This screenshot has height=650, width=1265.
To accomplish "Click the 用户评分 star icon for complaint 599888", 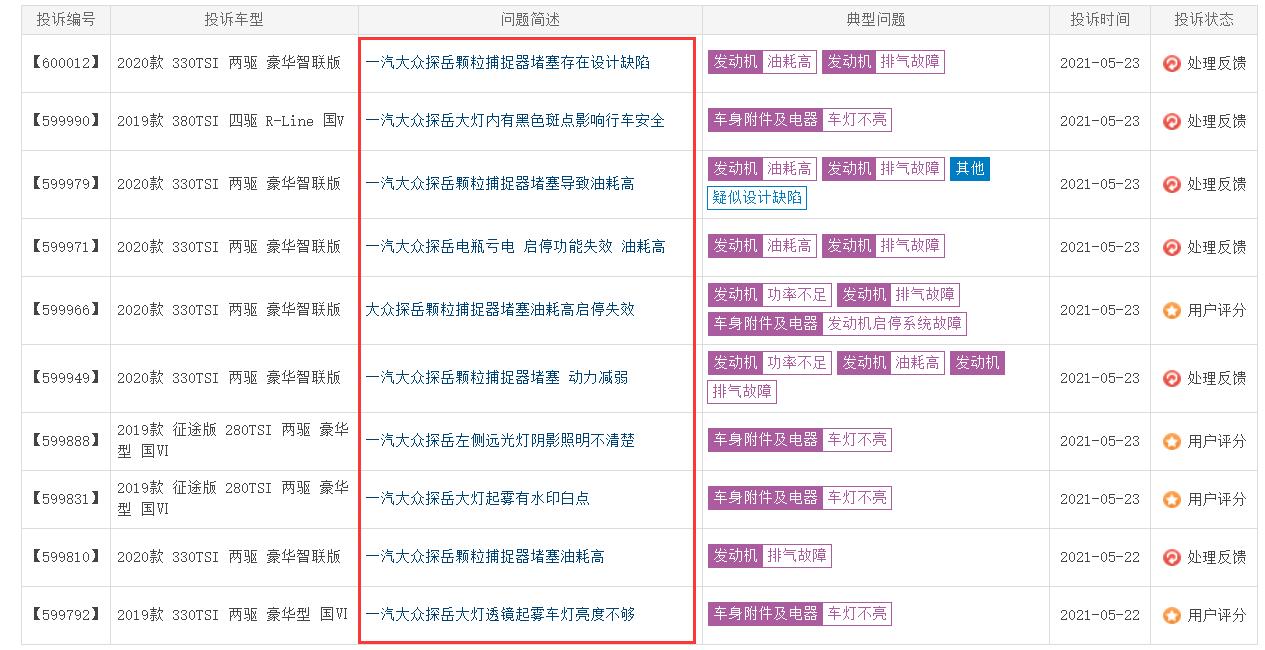I will tap(1171, 441).
